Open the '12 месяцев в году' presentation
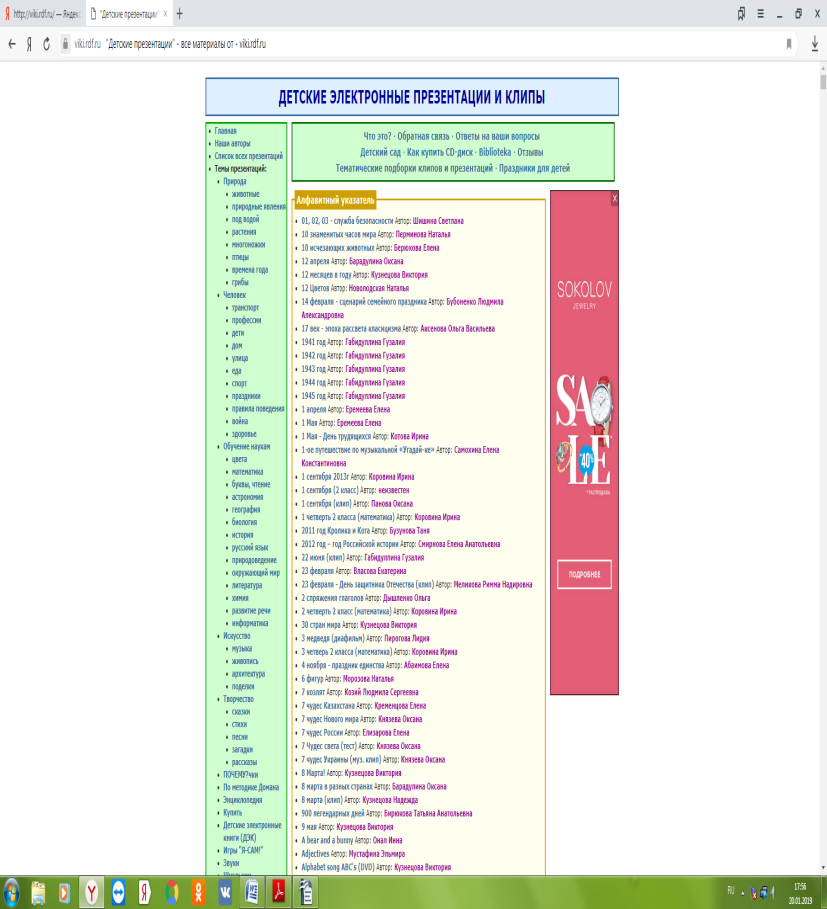This screenshot has width=827, height=909. [x=326, y=275]
